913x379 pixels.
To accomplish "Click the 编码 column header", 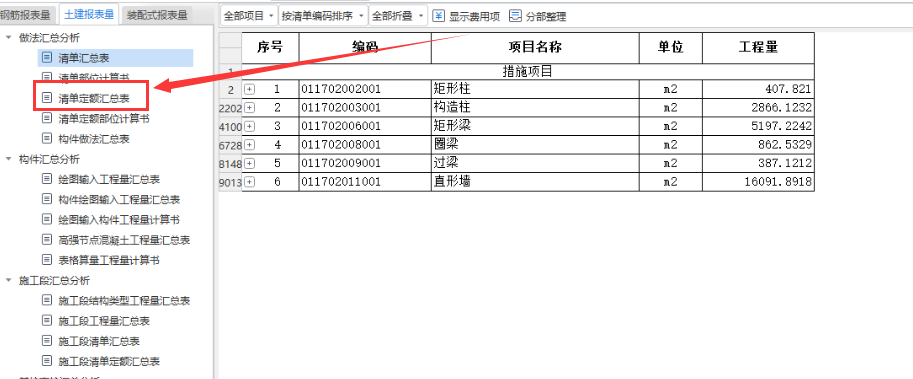I will [365, 48].
